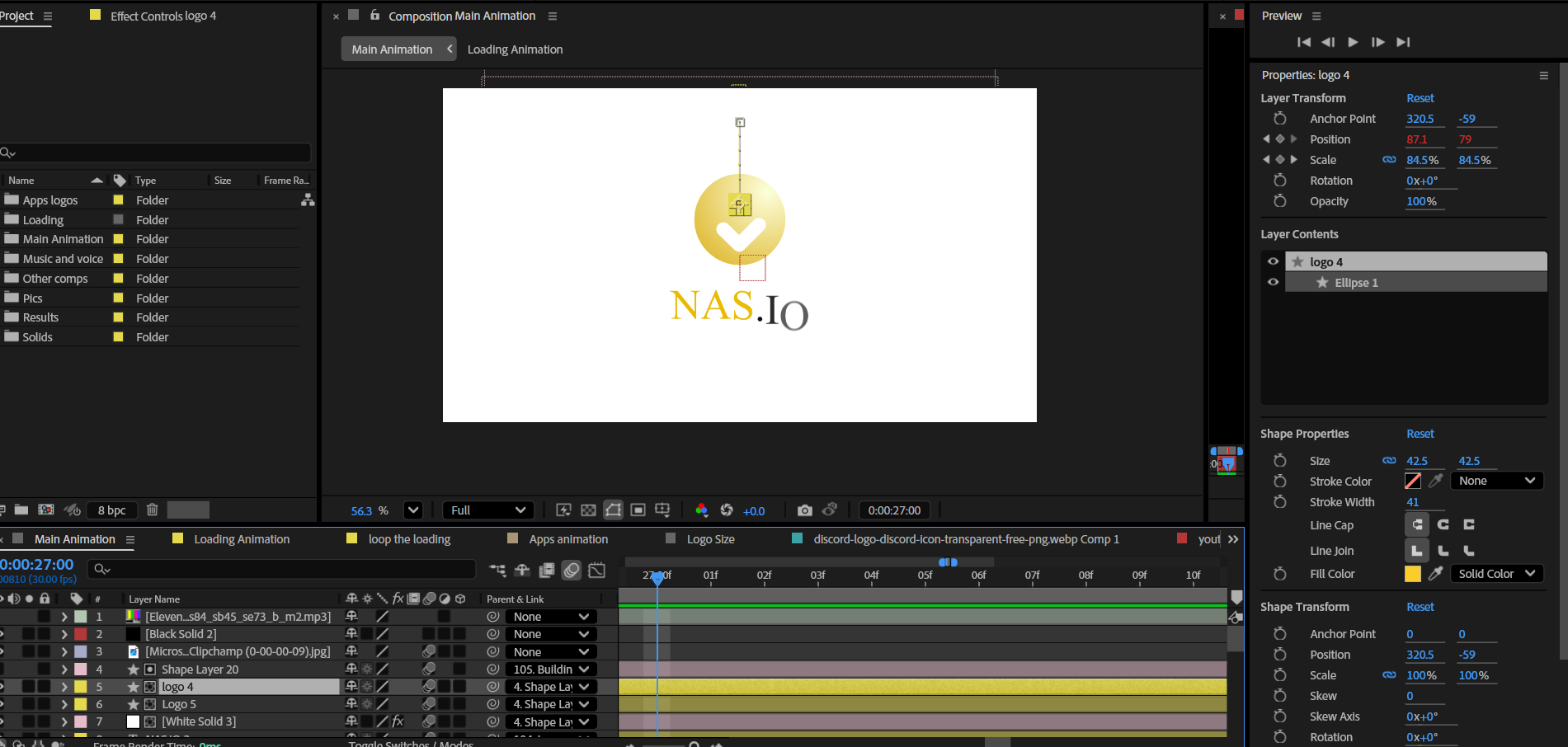Reset the Layer Transform properties
The width and height of the screenshot is (1568, 747).
(x=1420, y=98)
